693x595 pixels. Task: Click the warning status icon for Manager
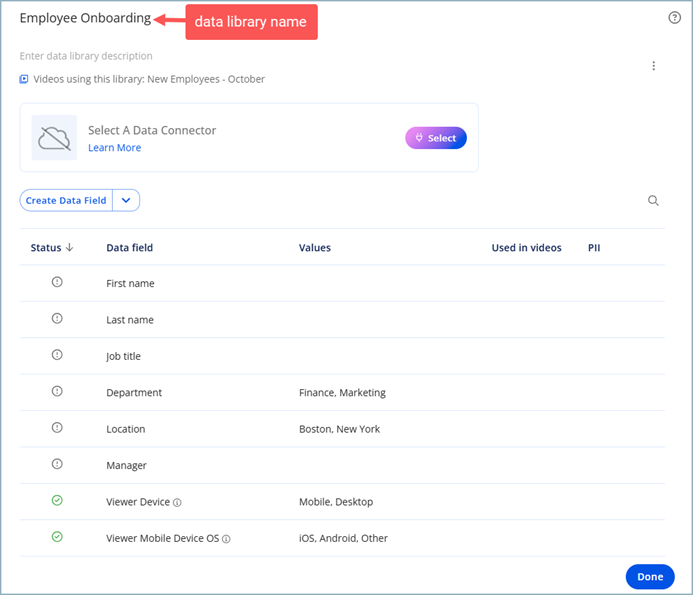57,464
